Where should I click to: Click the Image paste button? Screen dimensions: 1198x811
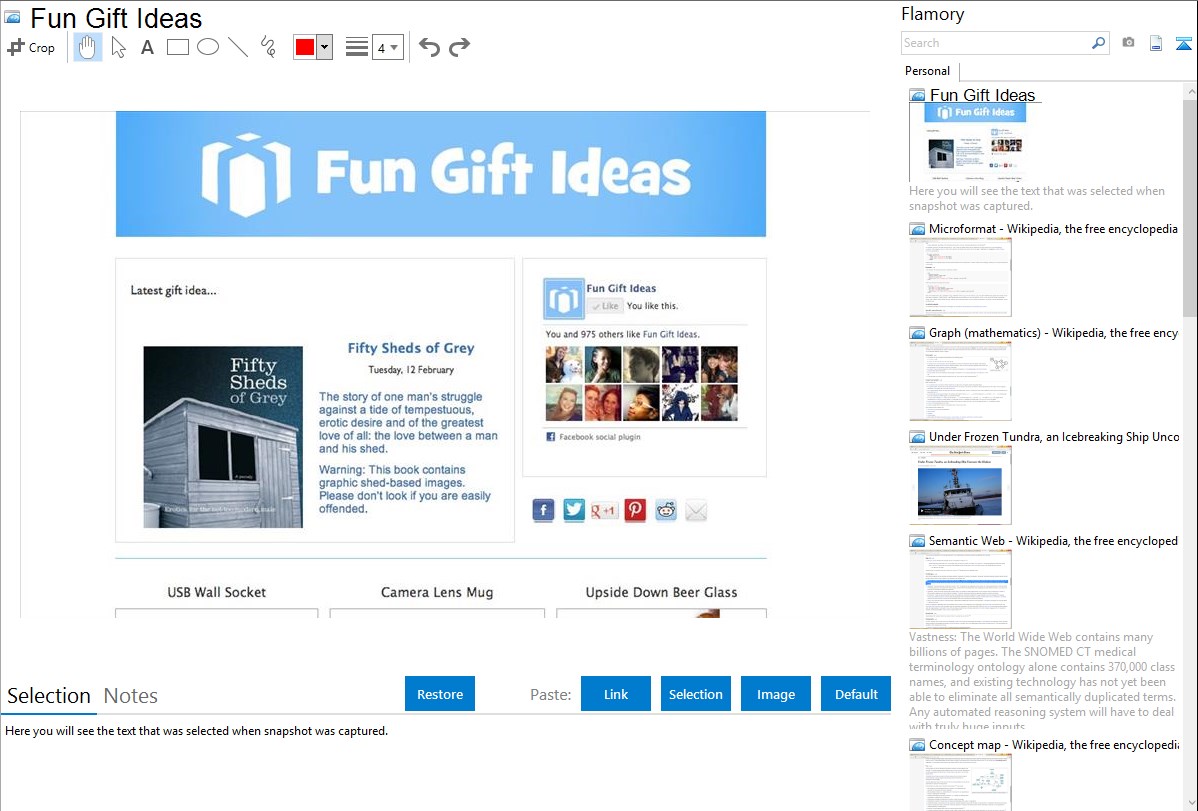tap(775, 694)
